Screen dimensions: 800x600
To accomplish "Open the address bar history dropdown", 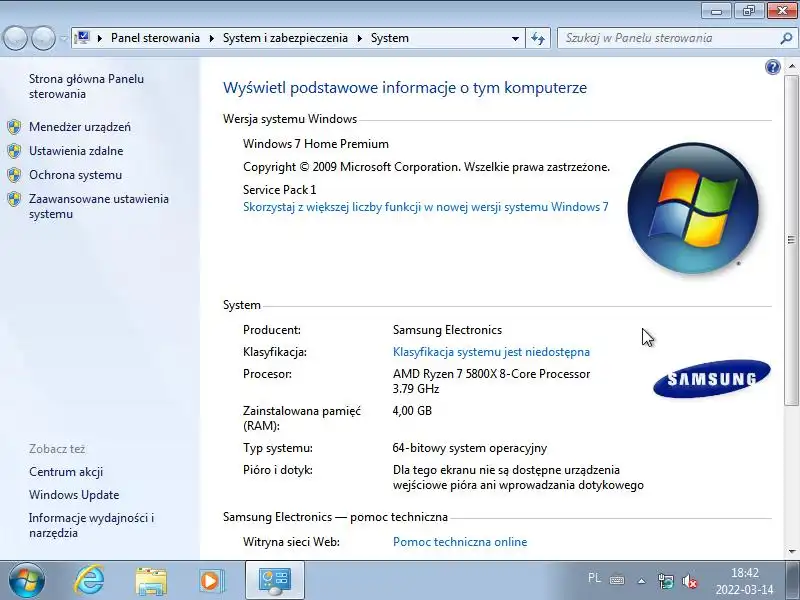I will tap(515, 38).
